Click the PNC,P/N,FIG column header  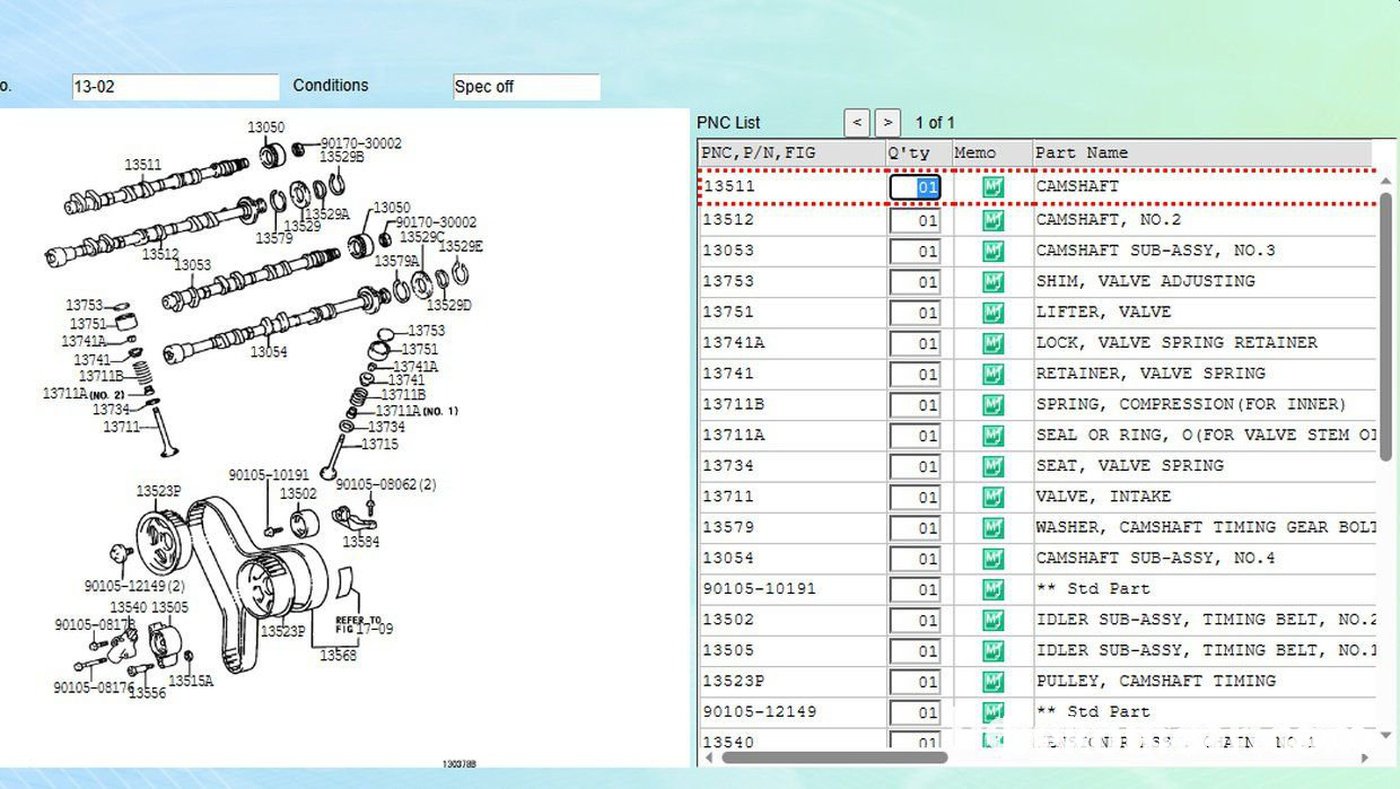pyautogui.click(x=791, y=153)
